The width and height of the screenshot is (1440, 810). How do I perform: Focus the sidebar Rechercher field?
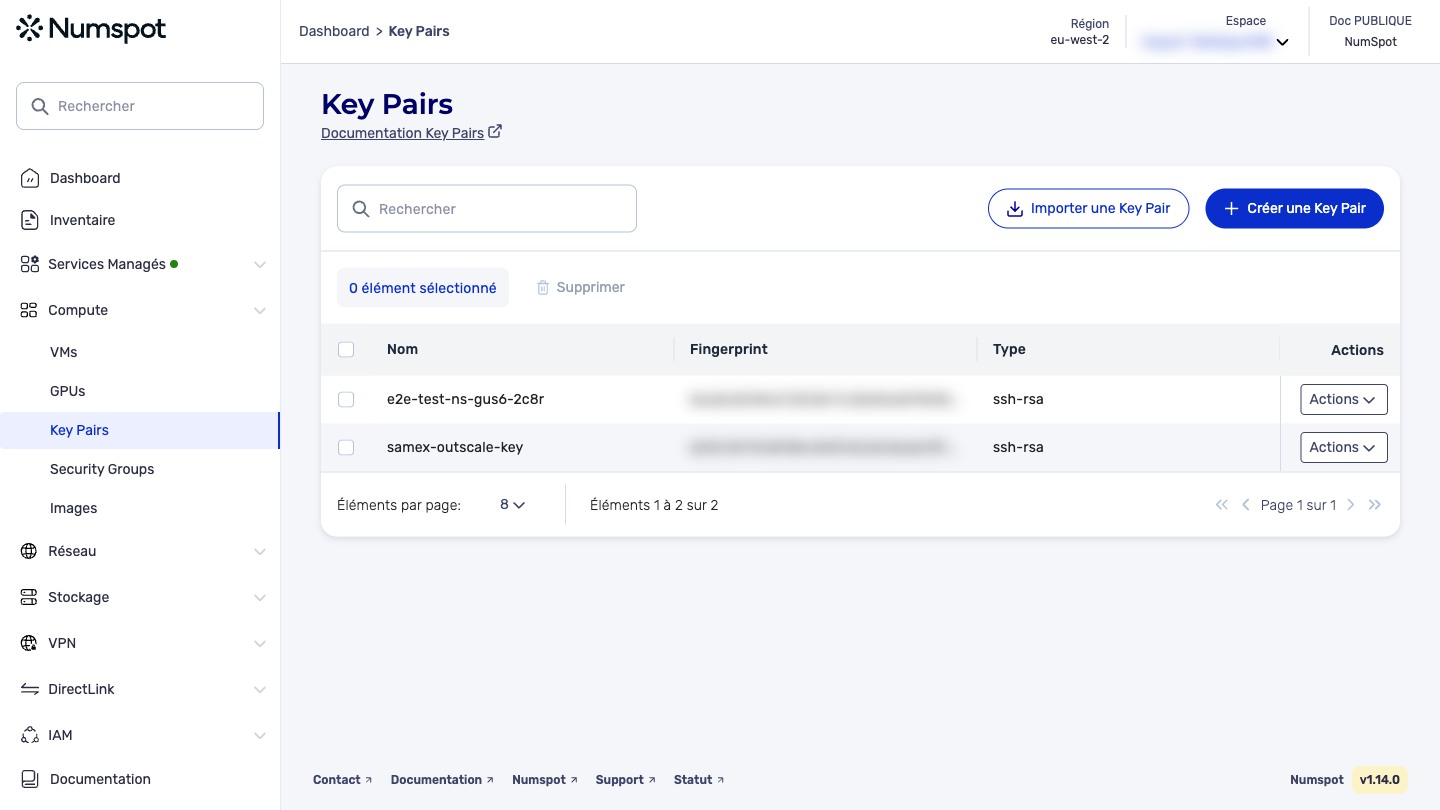coord(140,106)
